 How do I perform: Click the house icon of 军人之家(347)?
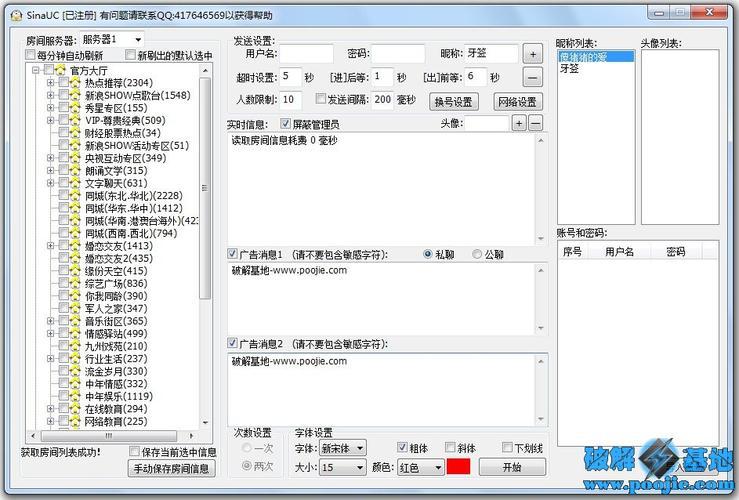pos(75,308)
